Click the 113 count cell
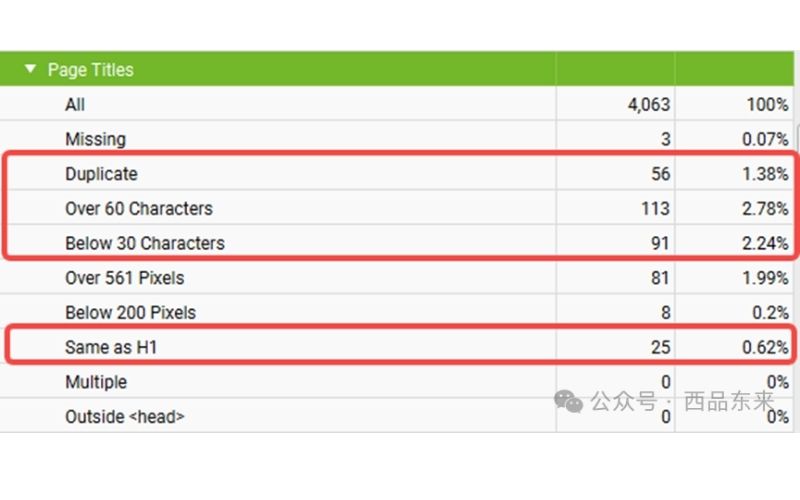The width and height of the screenshot is (800, 500). pos(655,208)
